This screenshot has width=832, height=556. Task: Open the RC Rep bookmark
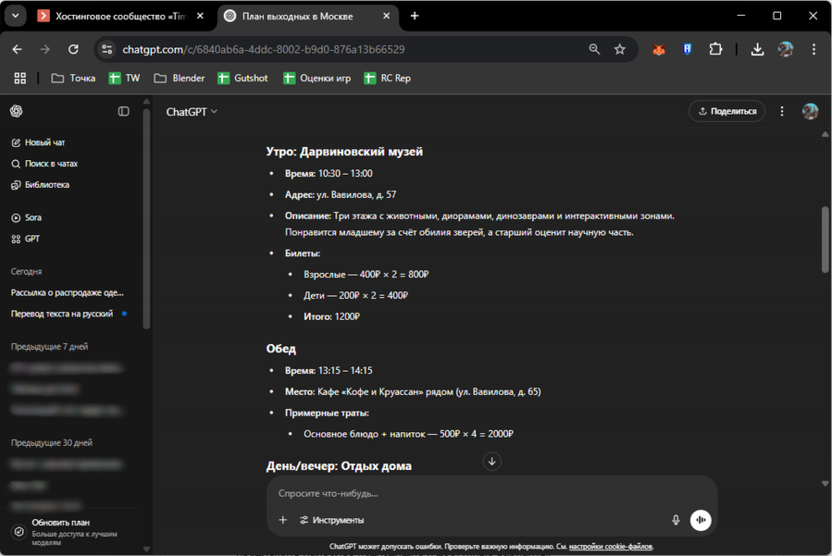pyautogui.click(x=387, y=78)
